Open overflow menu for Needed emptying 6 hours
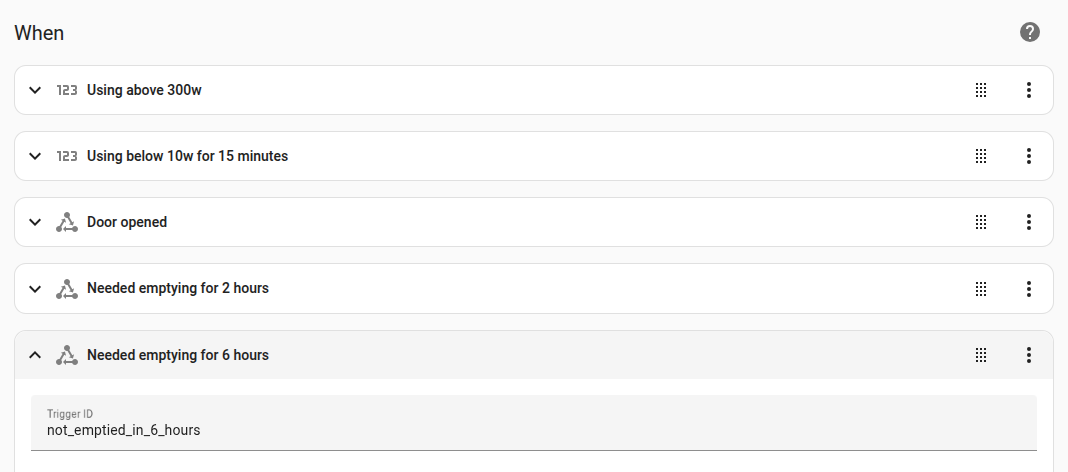The width and height of the screenshot is (1068, 472). coord(1028,355)
